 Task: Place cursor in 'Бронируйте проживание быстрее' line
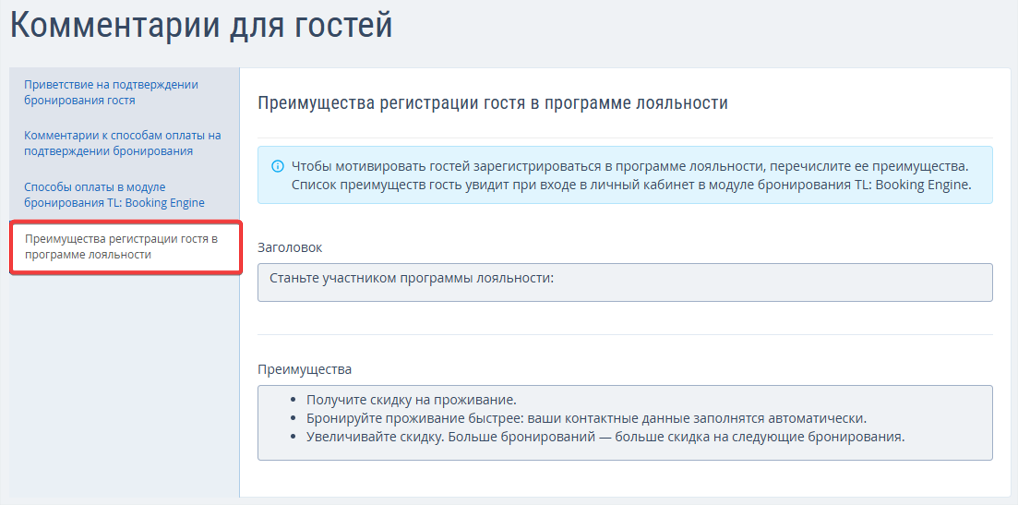[586, 418]
